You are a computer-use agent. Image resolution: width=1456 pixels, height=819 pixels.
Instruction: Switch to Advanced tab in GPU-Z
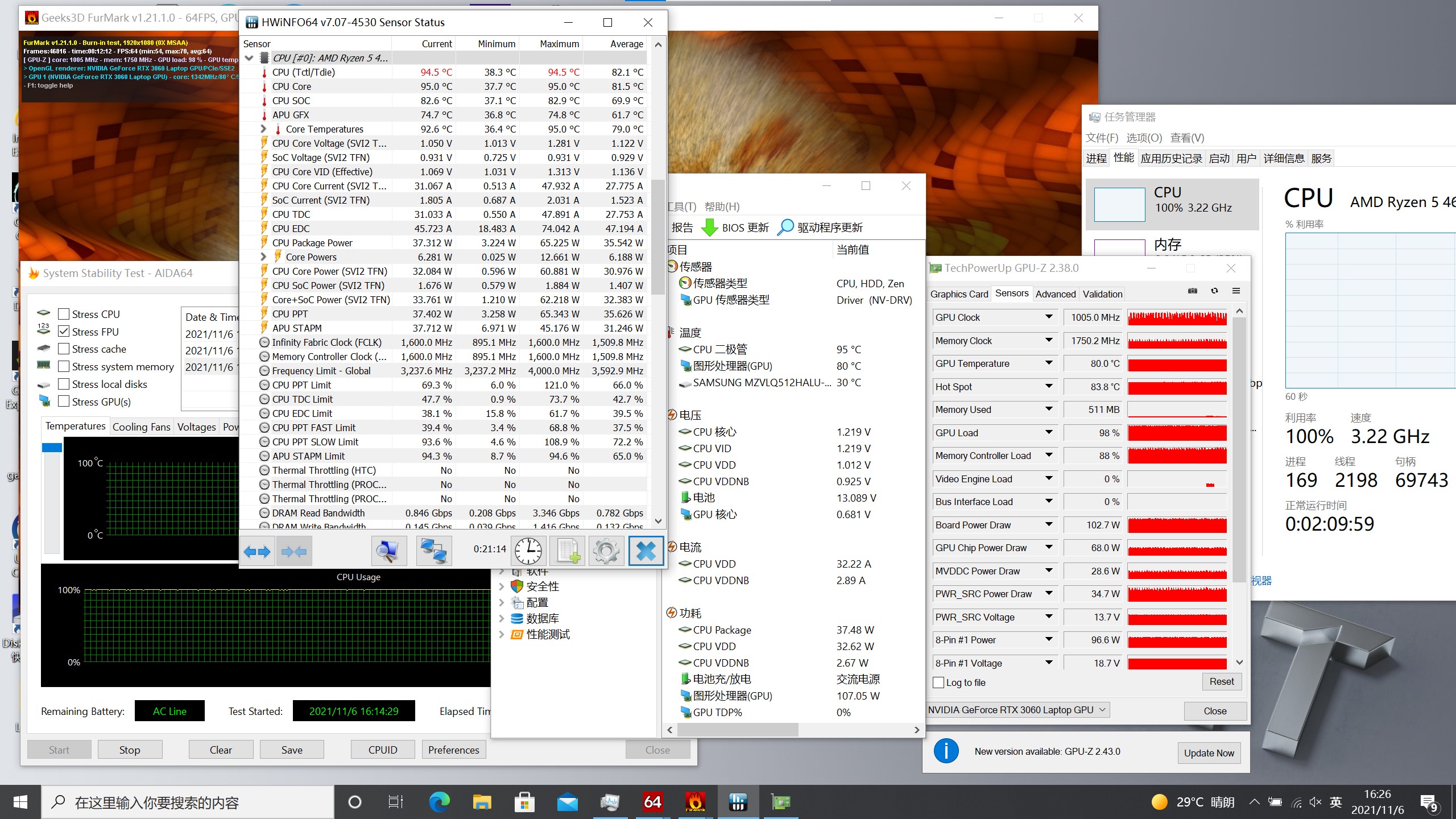(x=1055, y=294)
